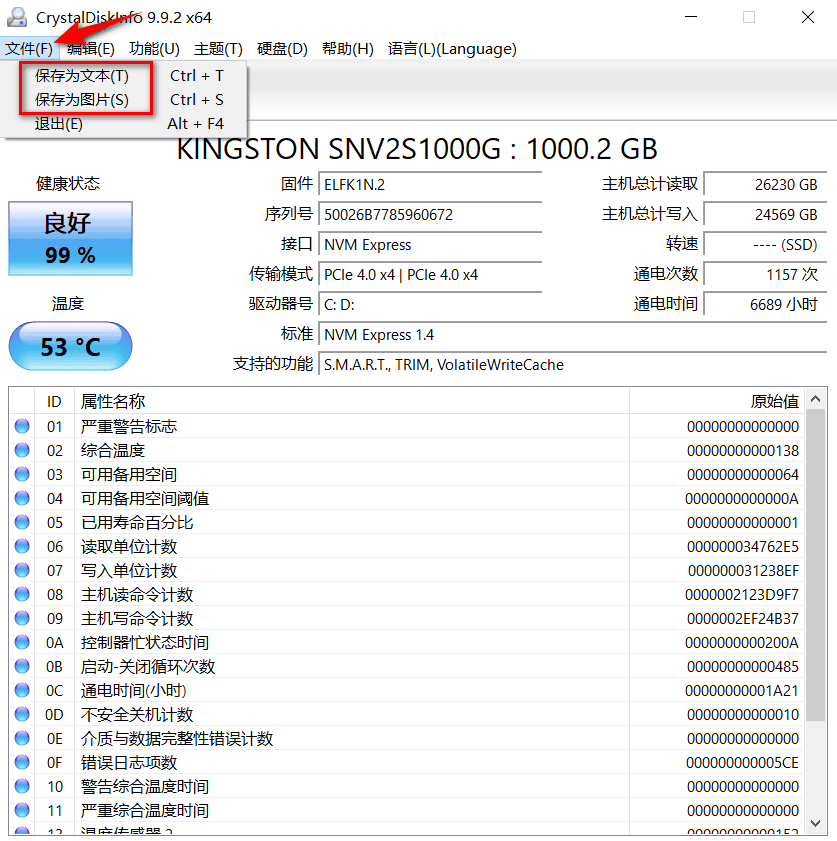Screen dimensions: 837x841
Task: Click the status dot for 08 主机读命令计数
Action: click(22, 594)
